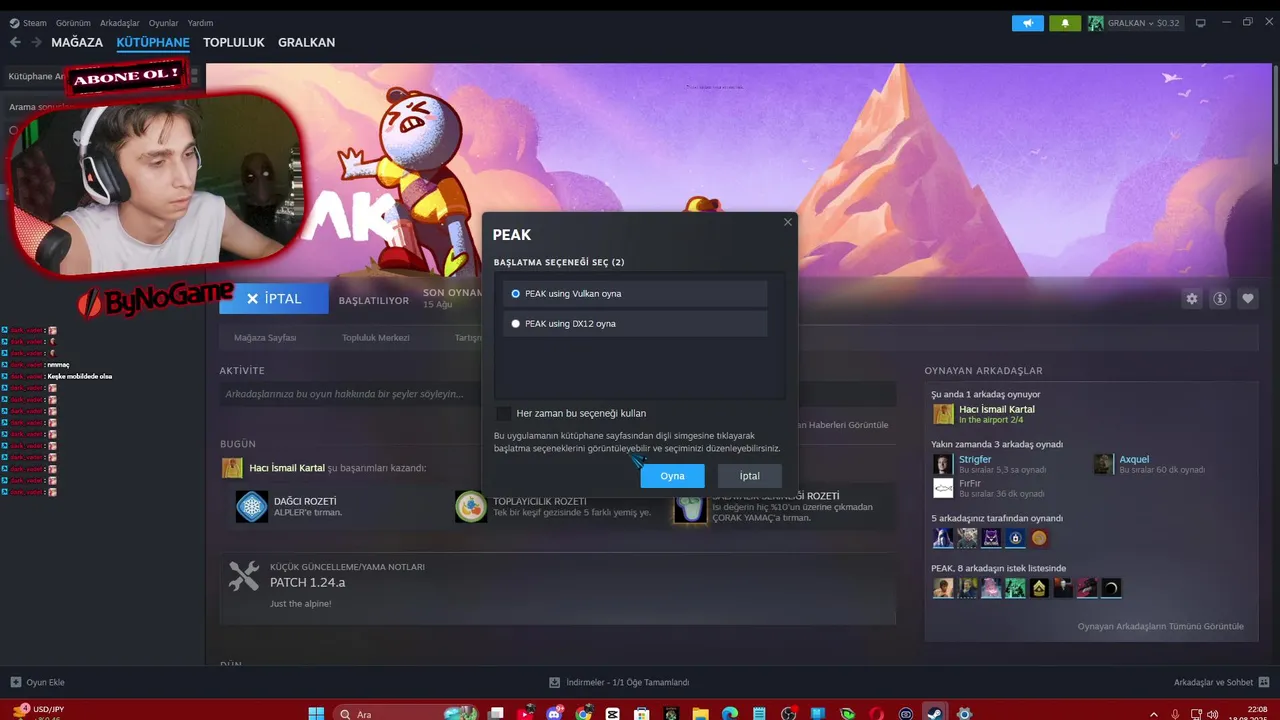Click the Oyna button in the dialog
Viewport: 1280px width, 720px height.
click(x=672, y=476)
